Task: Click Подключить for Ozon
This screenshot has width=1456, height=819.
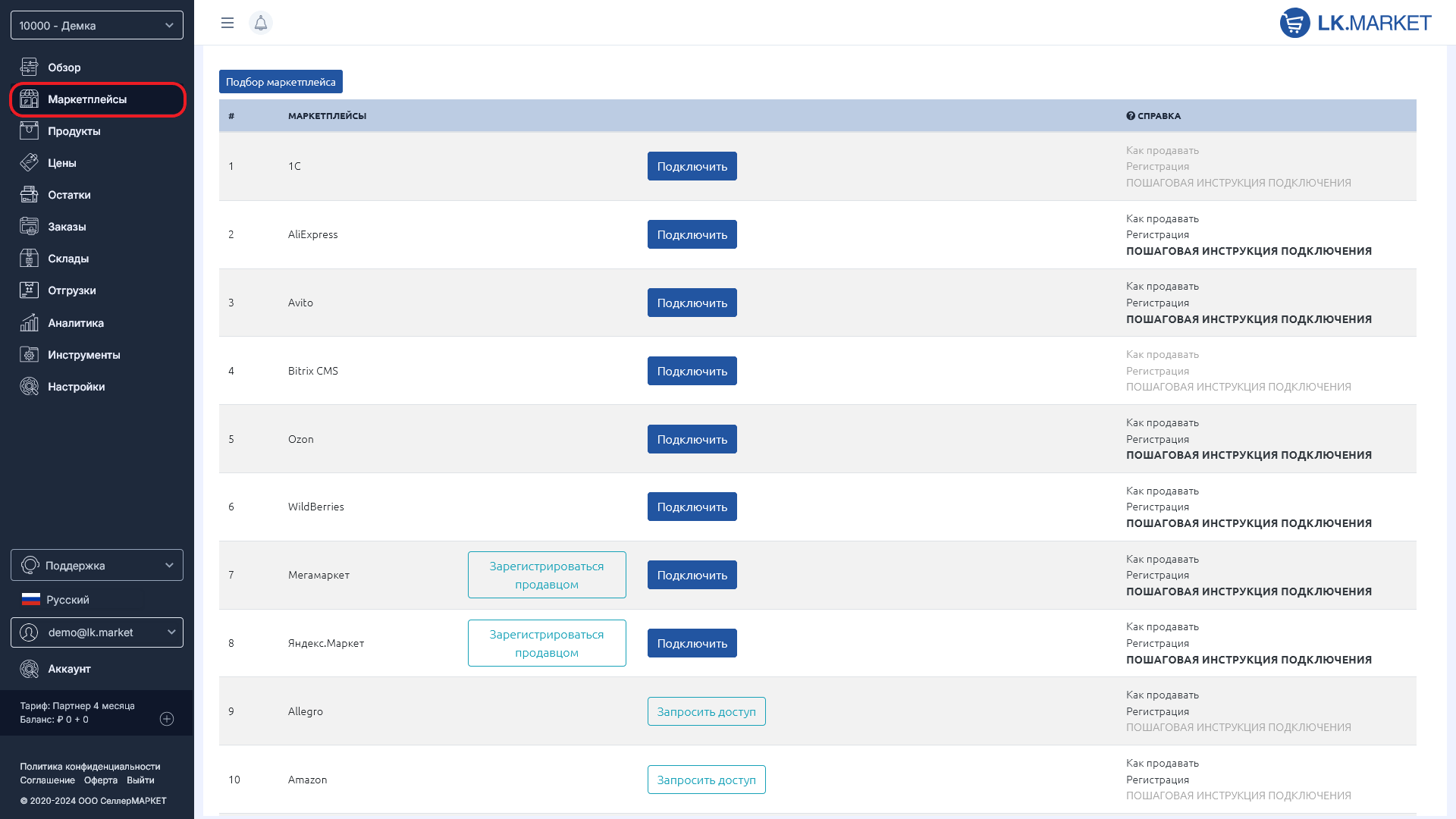Action: click(x=692, y=439)
